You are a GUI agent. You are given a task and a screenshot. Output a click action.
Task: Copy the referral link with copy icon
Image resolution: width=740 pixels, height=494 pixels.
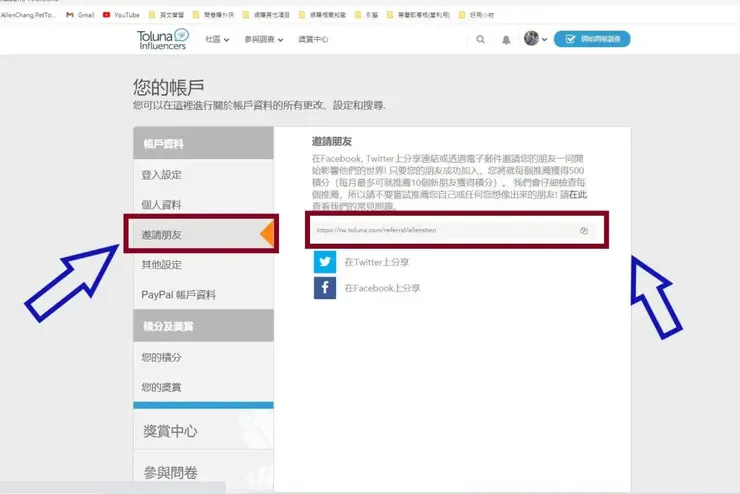pos(584,230)
